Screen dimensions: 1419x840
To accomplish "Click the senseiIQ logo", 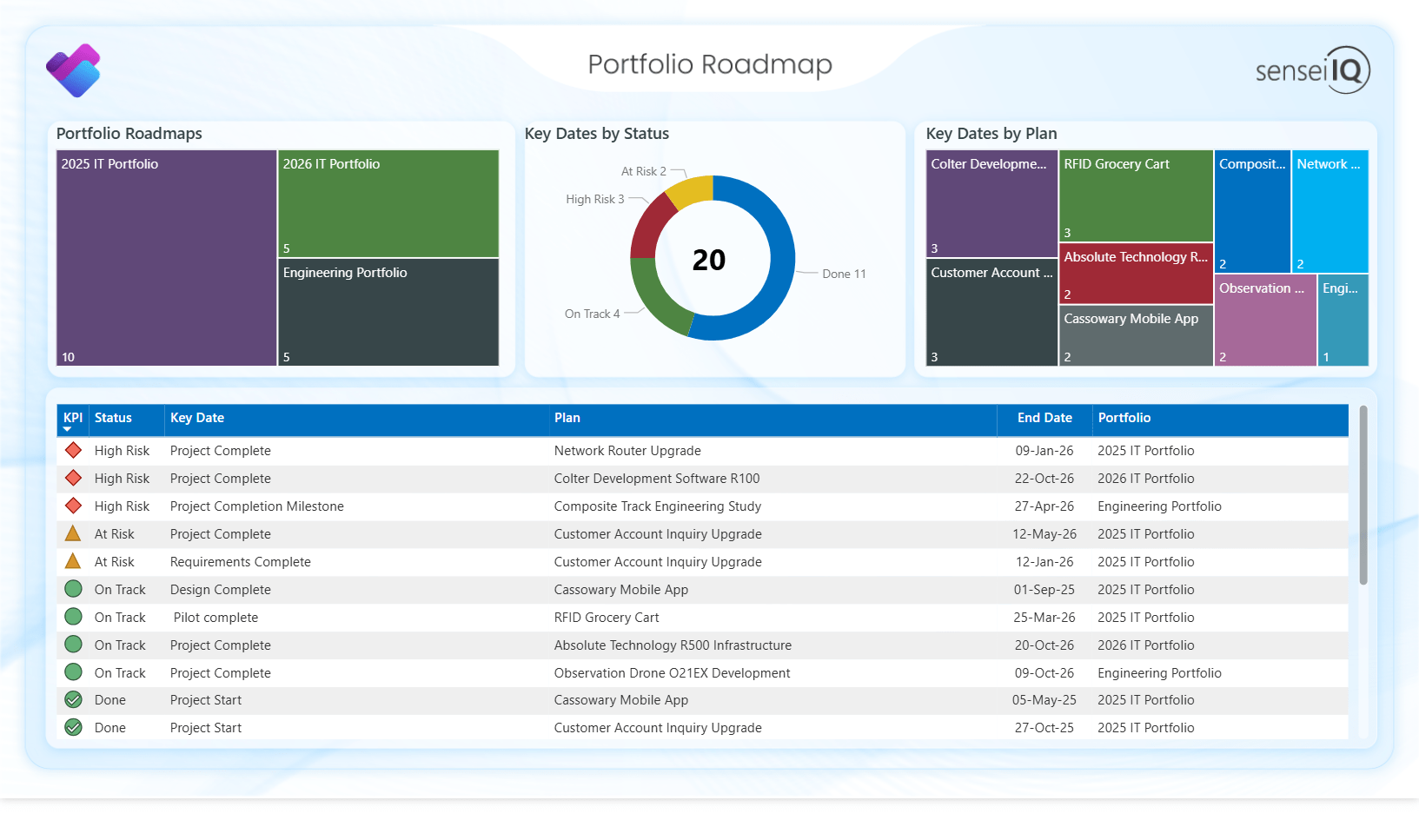I will pyautogui.click(x=1312, y=69).
